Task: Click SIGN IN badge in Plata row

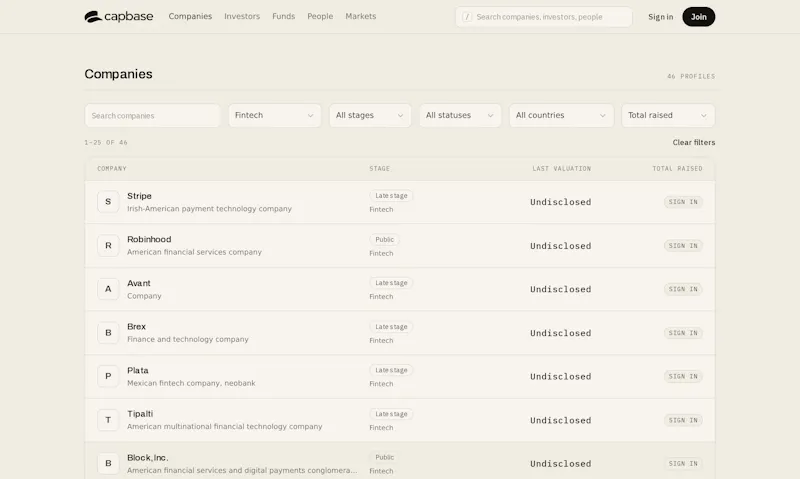Action: pos(683,376)
